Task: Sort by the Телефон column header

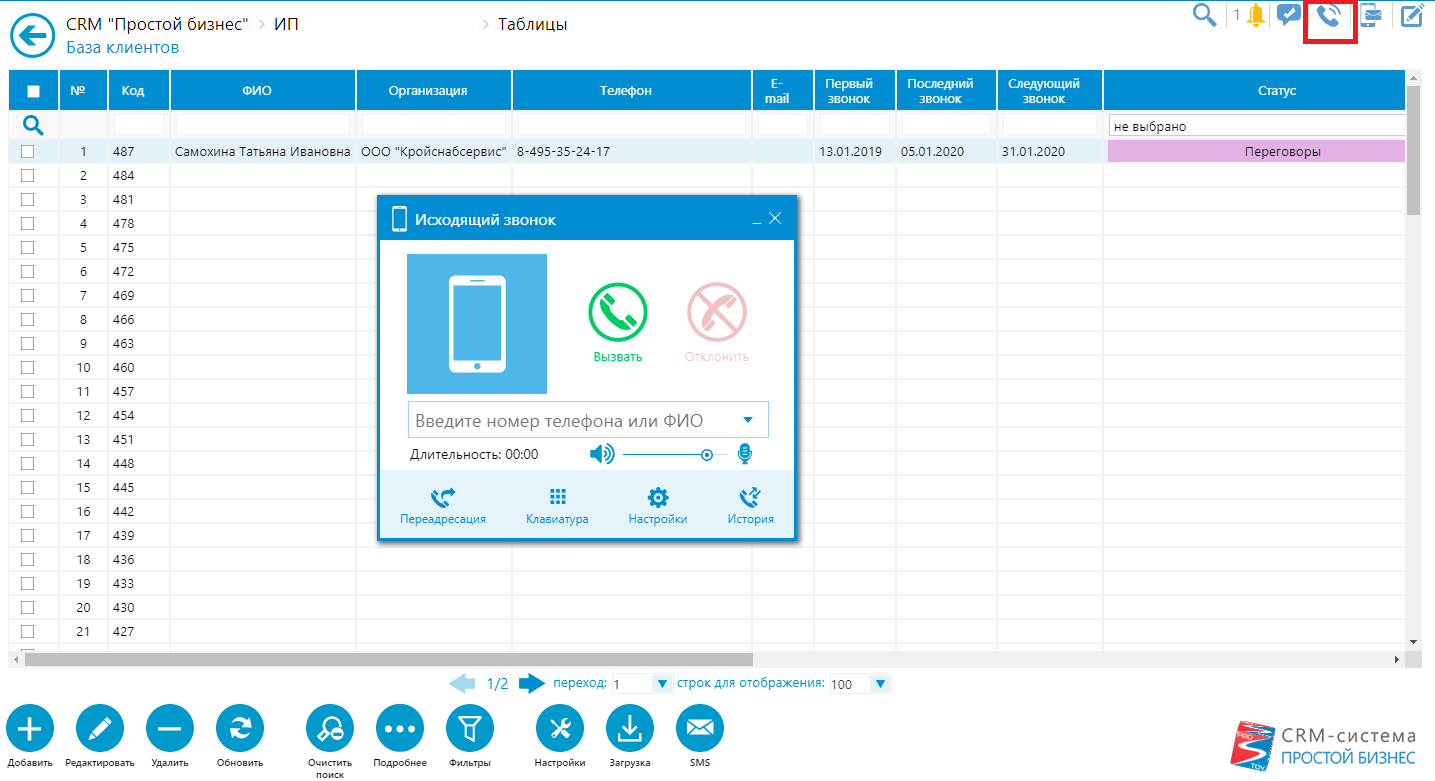Action: point(626,91)
